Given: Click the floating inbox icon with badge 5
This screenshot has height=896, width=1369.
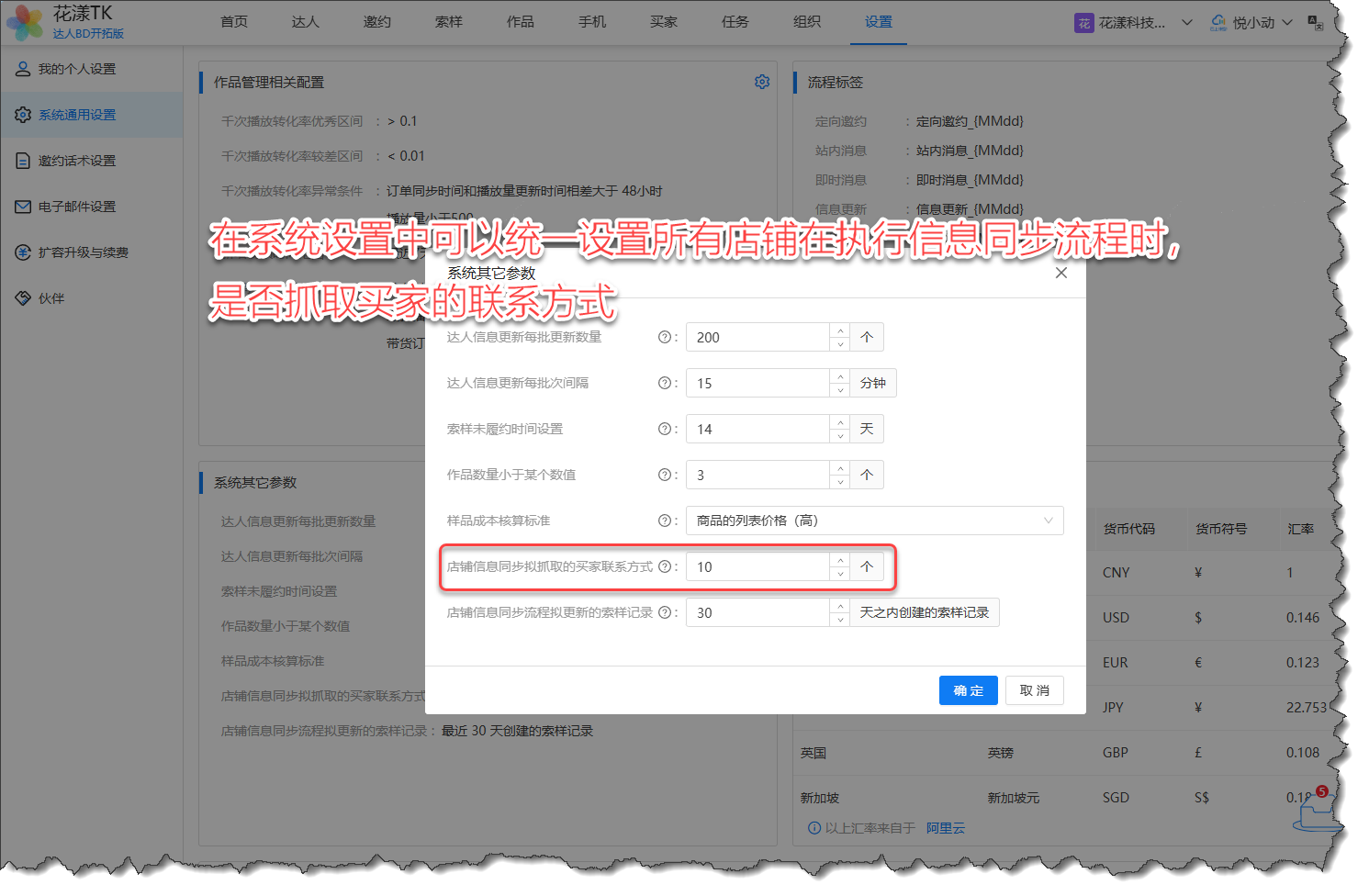Looking at the screenshot, I should tap(1315, 812).
